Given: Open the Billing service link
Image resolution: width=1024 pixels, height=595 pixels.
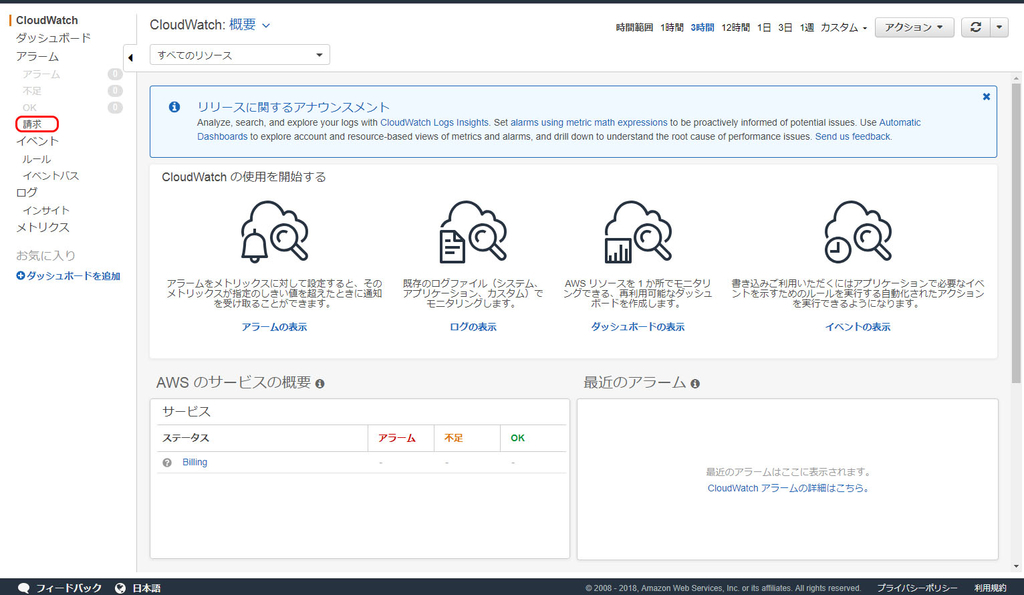Looking at the screenshot, I should [x=194, y=463].
